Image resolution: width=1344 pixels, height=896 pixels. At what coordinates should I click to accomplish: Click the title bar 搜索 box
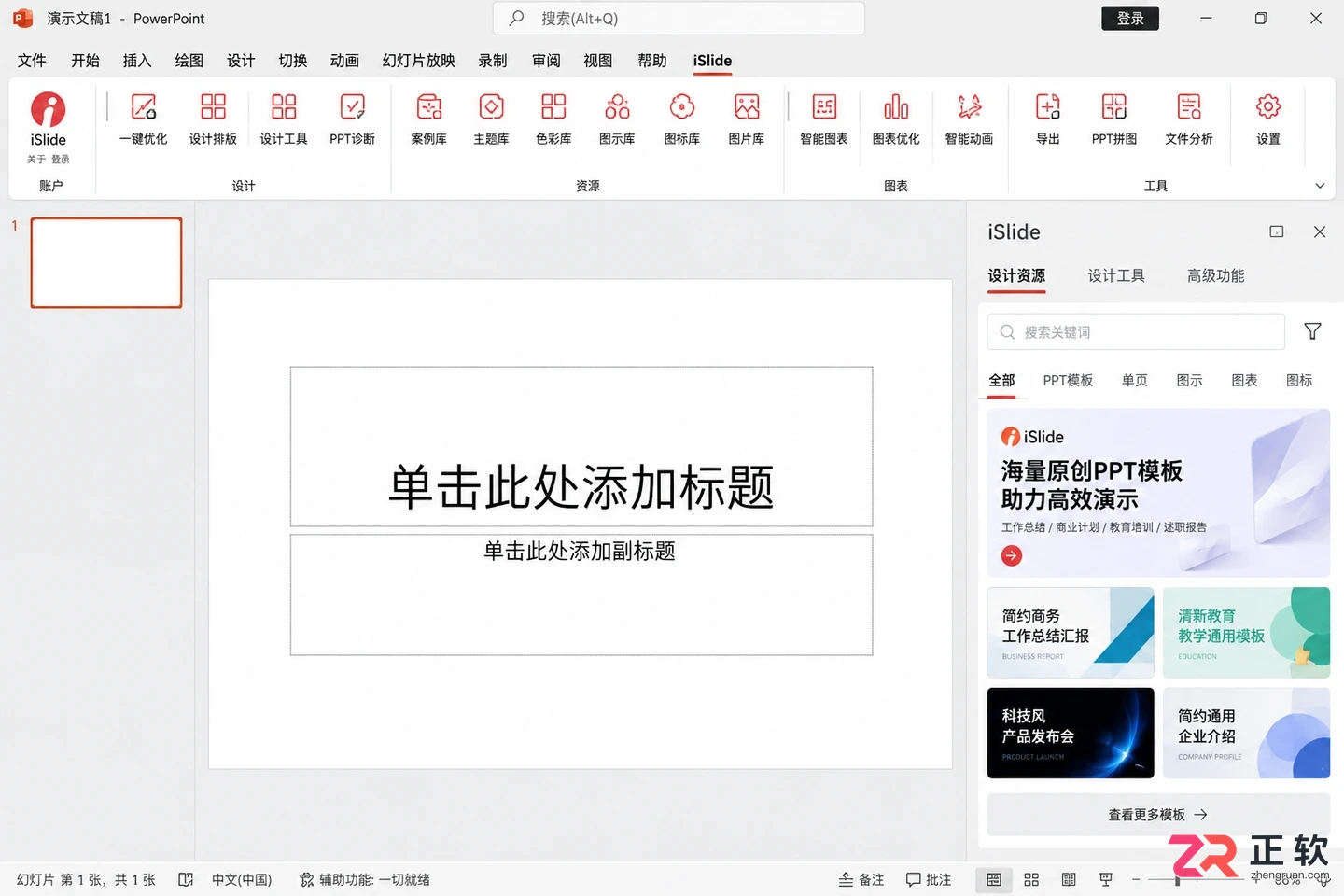679,19
